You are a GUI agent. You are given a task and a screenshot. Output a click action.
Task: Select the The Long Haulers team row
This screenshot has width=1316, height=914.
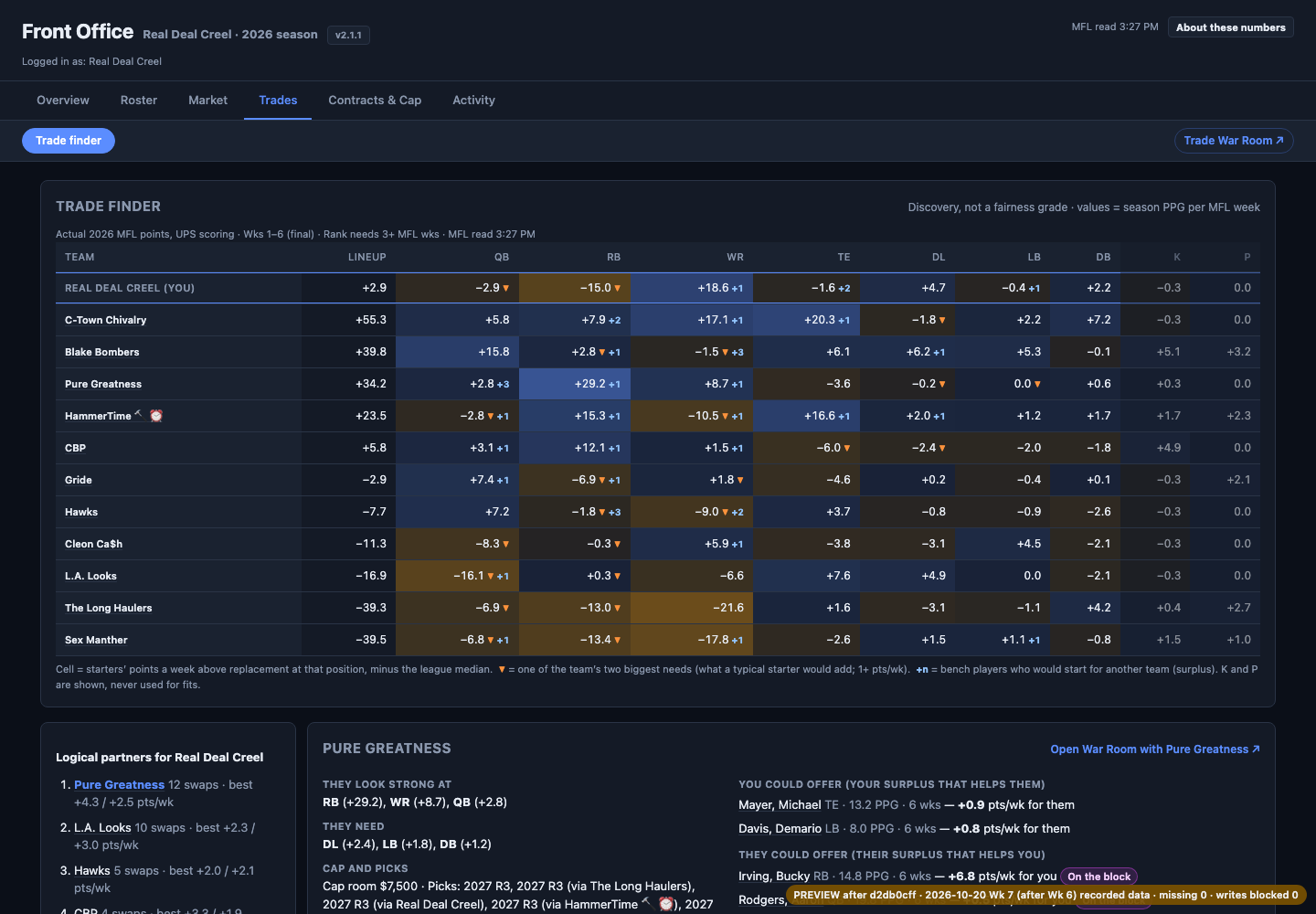658,608
